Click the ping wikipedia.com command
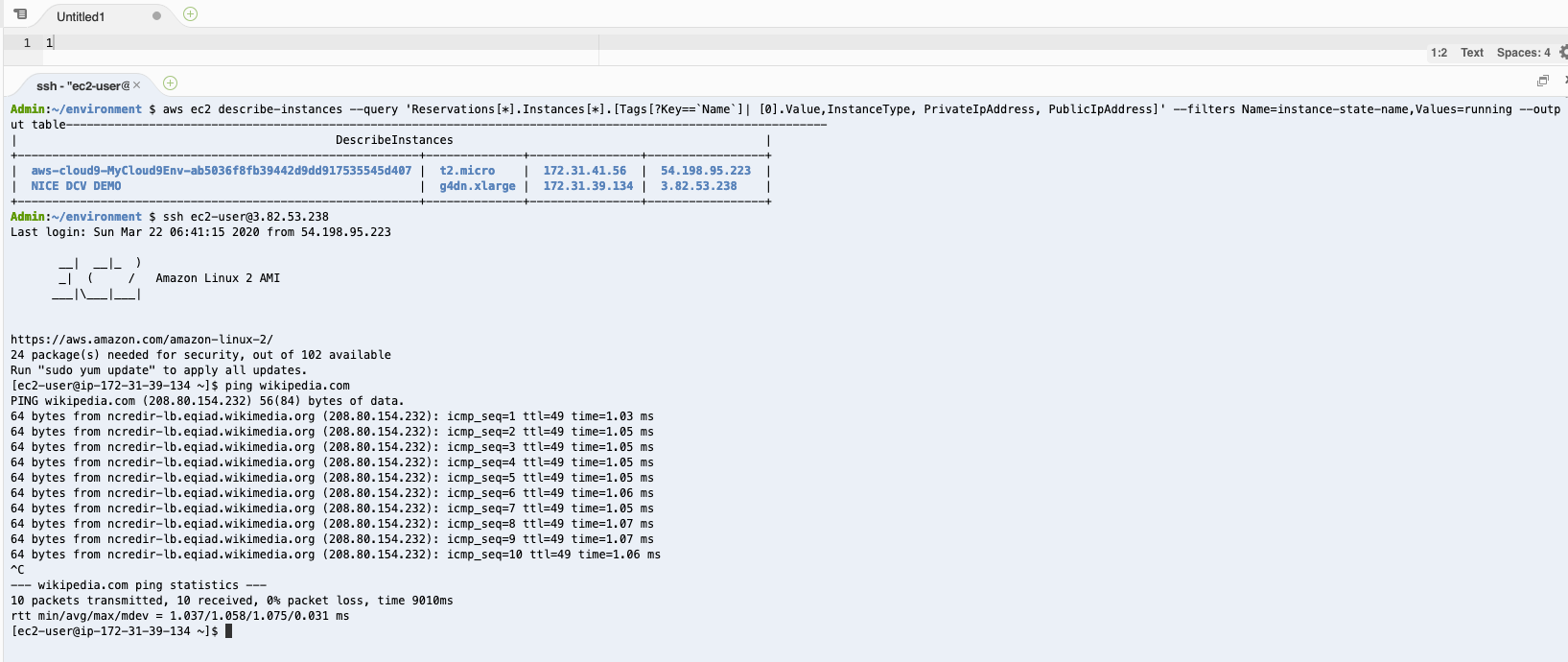Viewport: 1568px width, 662px height. pyautogui.click(x=288, y=386)
